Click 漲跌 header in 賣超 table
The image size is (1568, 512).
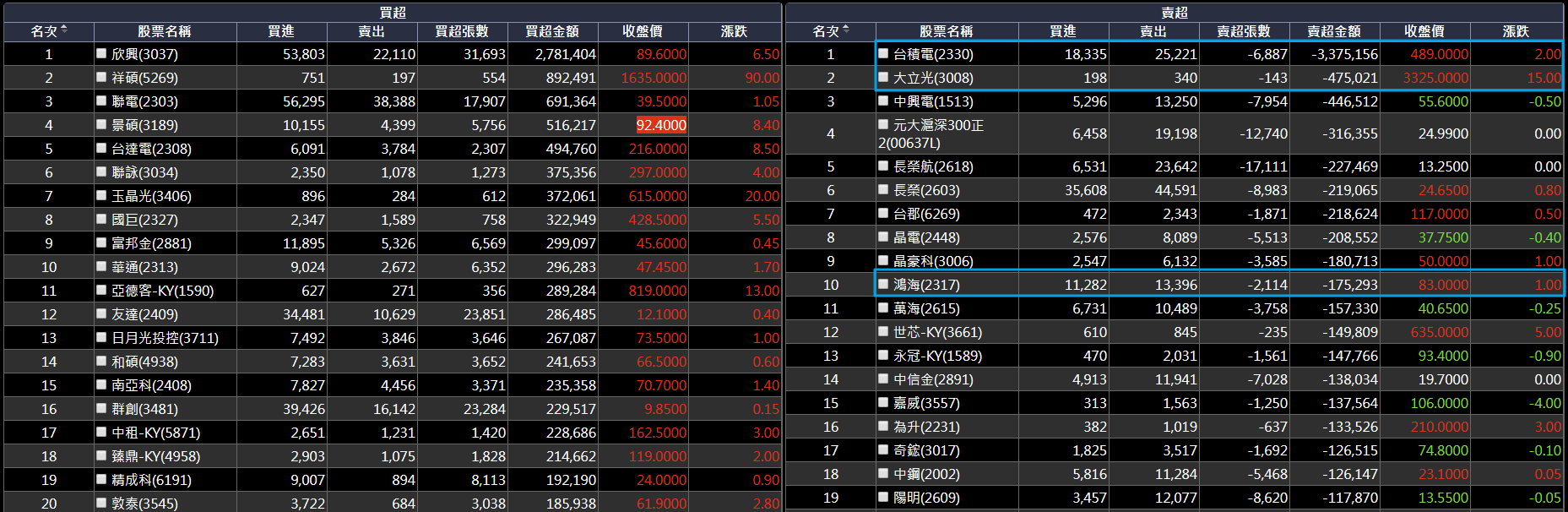click(1516, 31)
